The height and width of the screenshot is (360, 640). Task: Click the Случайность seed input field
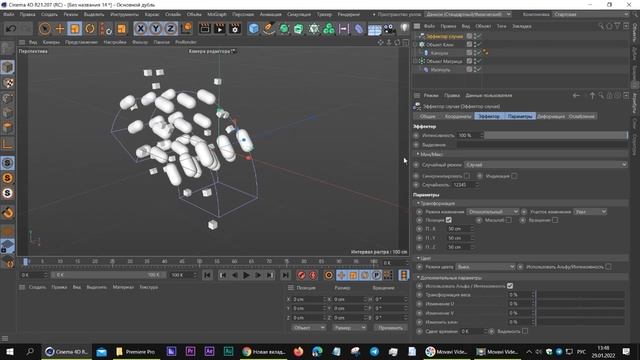(465, 185)
